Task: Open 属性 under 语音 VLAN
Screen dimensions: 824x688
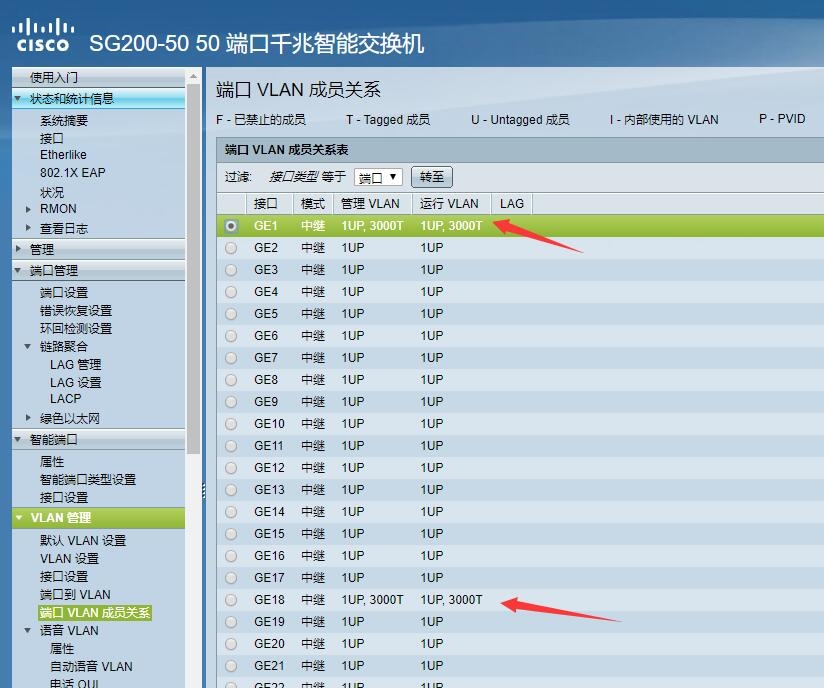Action: pos(61,649)
